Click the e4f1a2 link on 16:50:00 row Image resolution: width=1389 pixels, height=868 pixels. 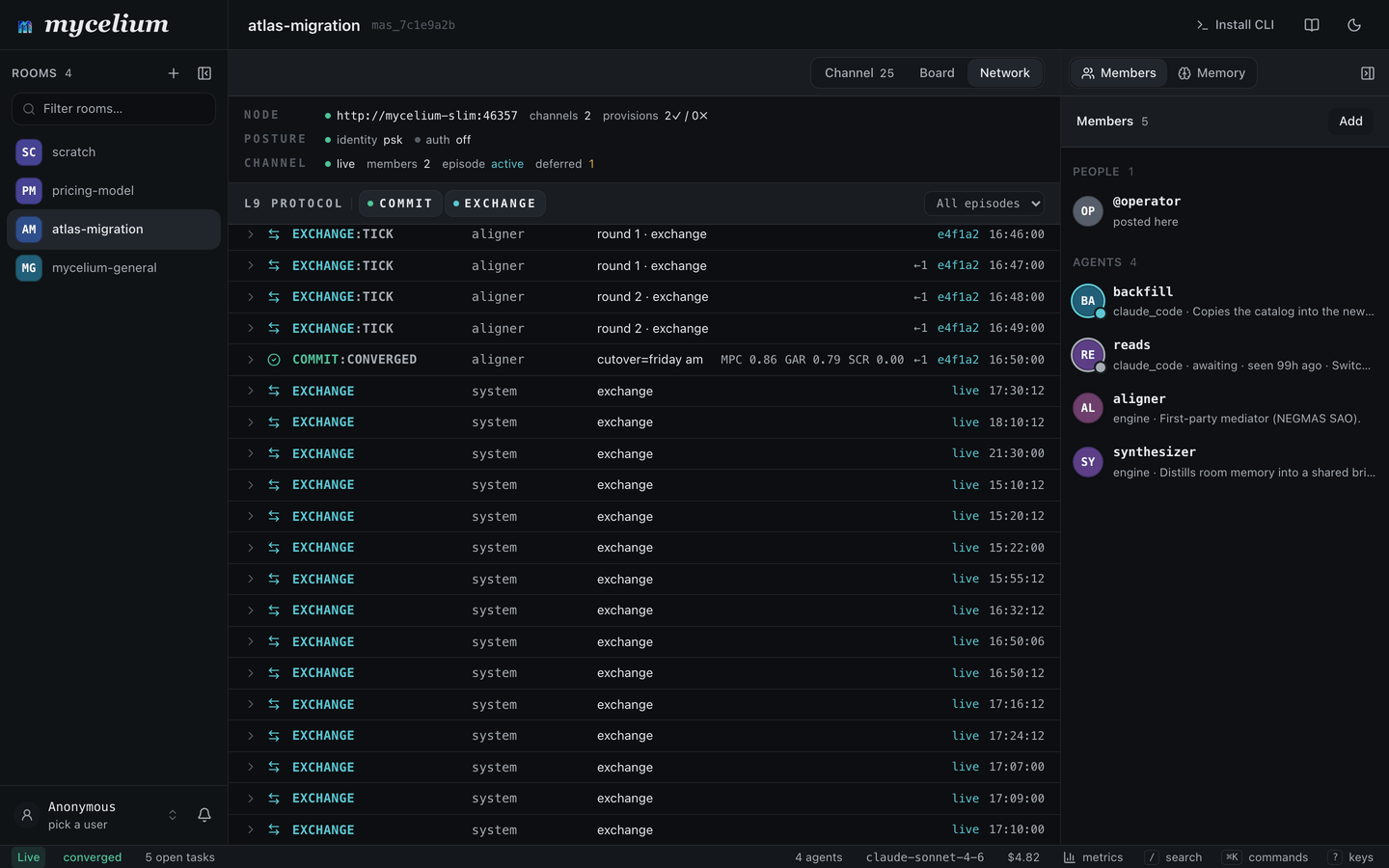pyautogui.click(x=958, y=360)
